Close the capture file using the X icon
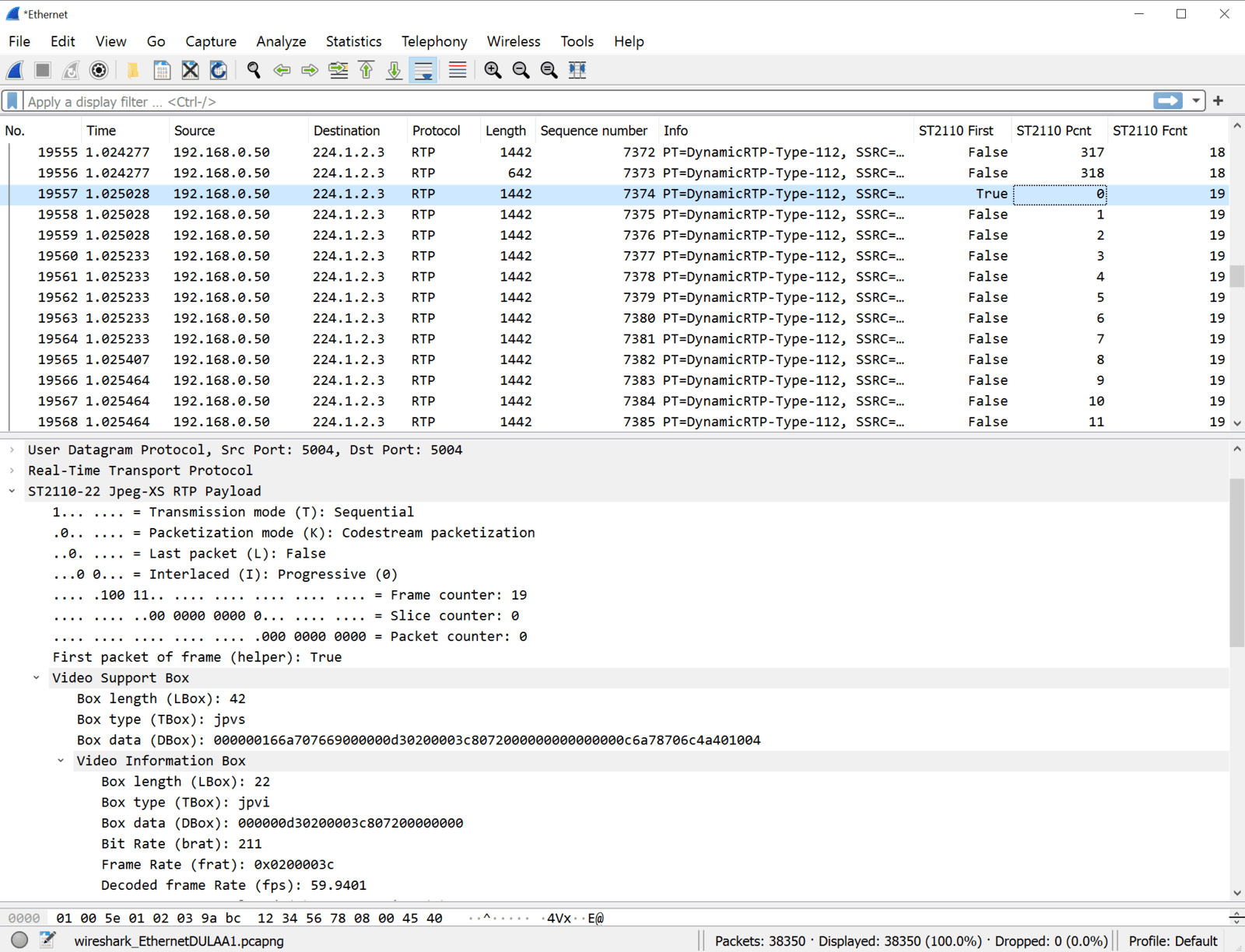The height and width of the screenshot is (952, 1245). tap(190, 70)
